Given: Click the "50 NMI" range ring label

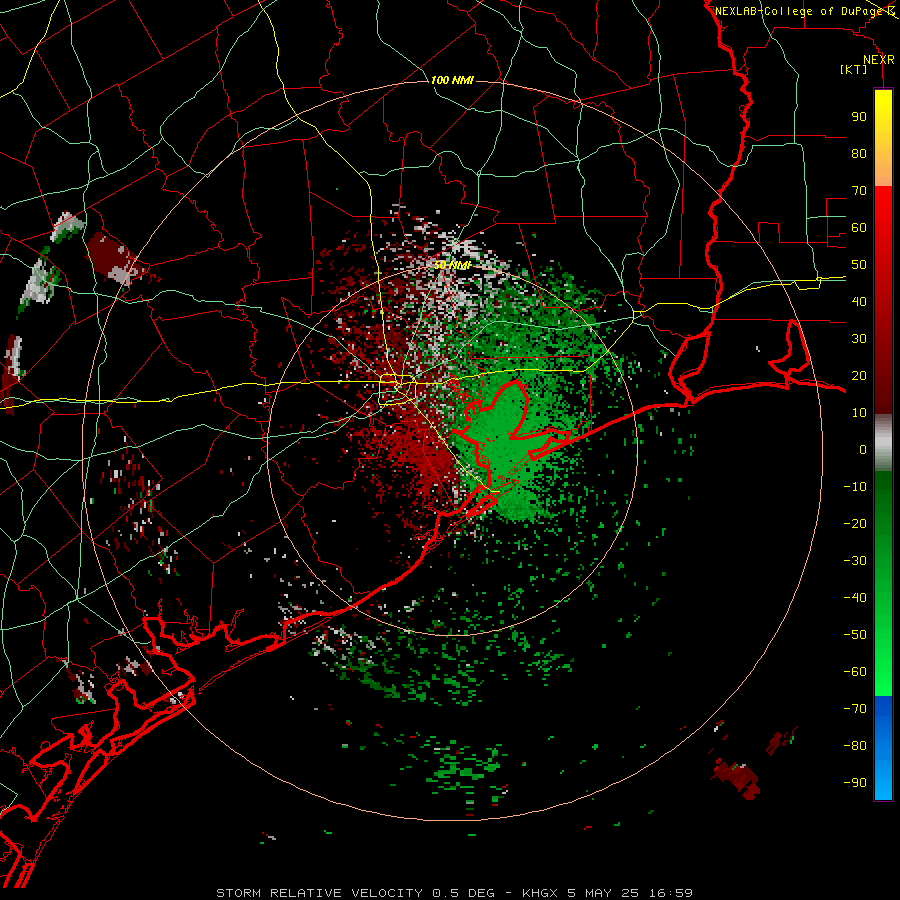Looking at the screenshot, I should 452,265.
